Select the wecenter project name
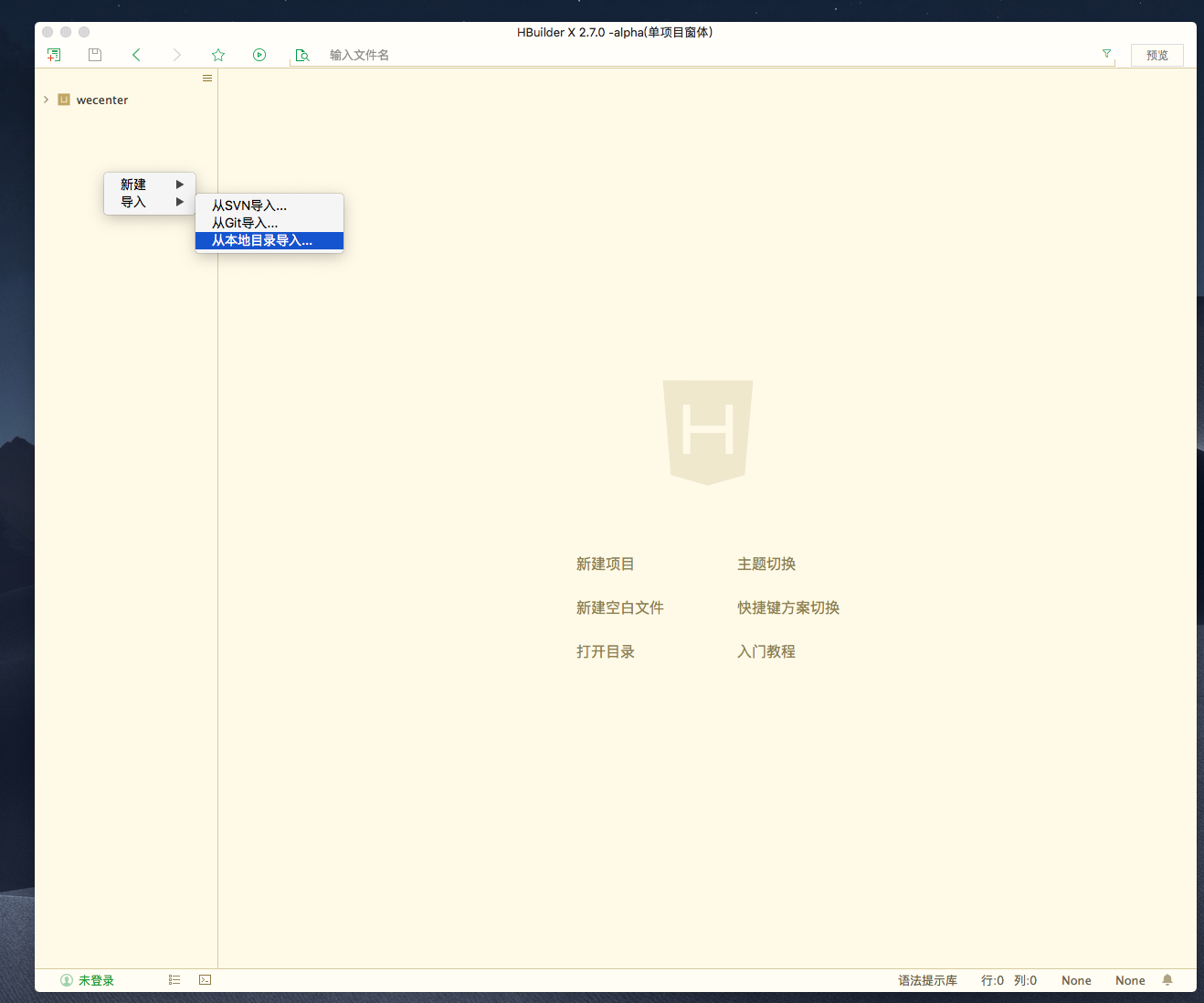The image size is (1204, 1003). click(x=102, y=100)
